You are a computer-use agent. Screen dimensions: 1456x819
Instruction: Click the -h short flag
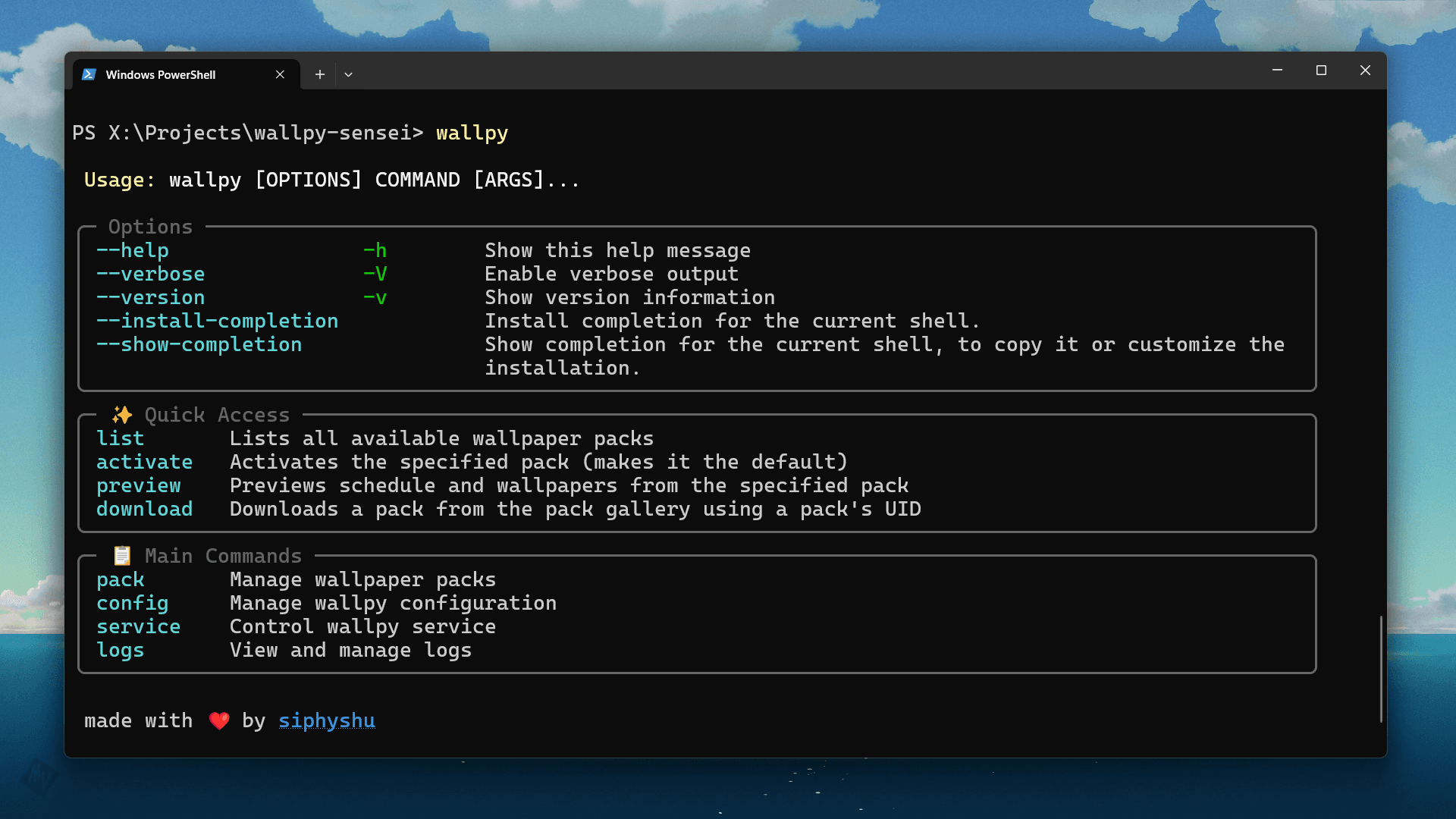(x=375, y=250)
